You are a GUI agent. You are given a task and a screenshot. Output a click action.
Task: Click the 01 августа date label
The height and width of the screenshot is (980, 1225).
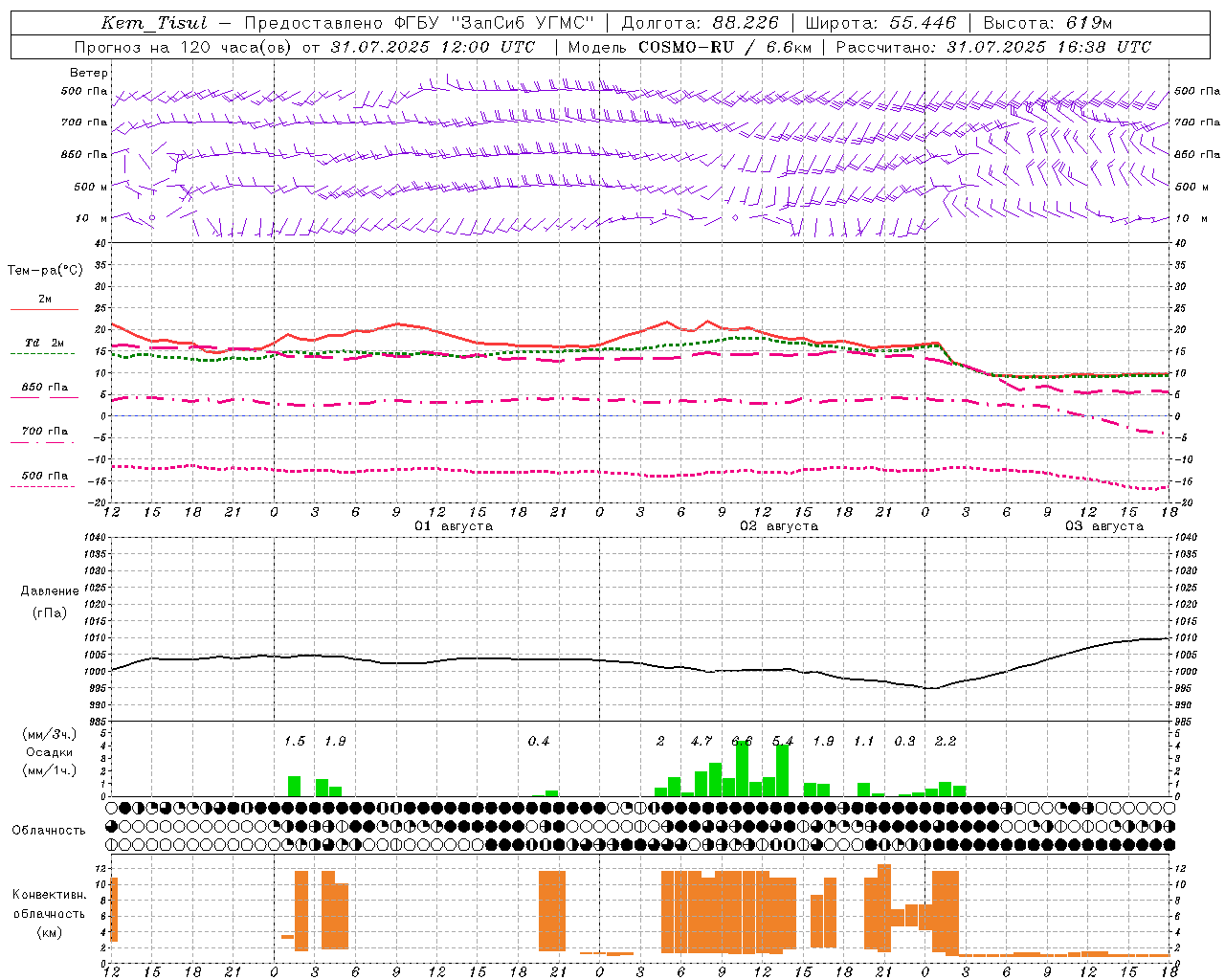click(x=454, y=526)
